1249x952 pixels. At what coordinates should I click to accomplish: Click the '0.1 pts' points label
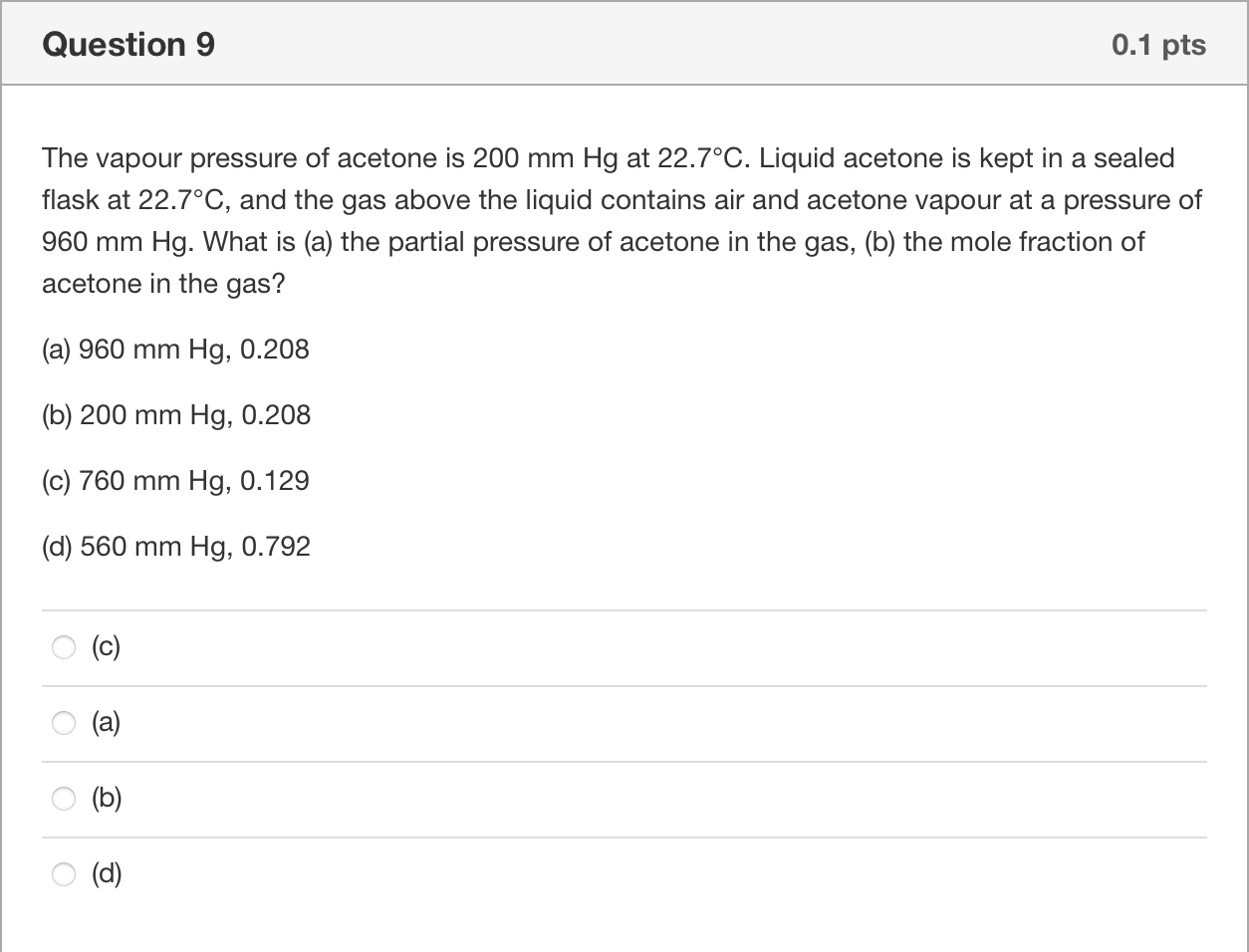(1158, 45)
